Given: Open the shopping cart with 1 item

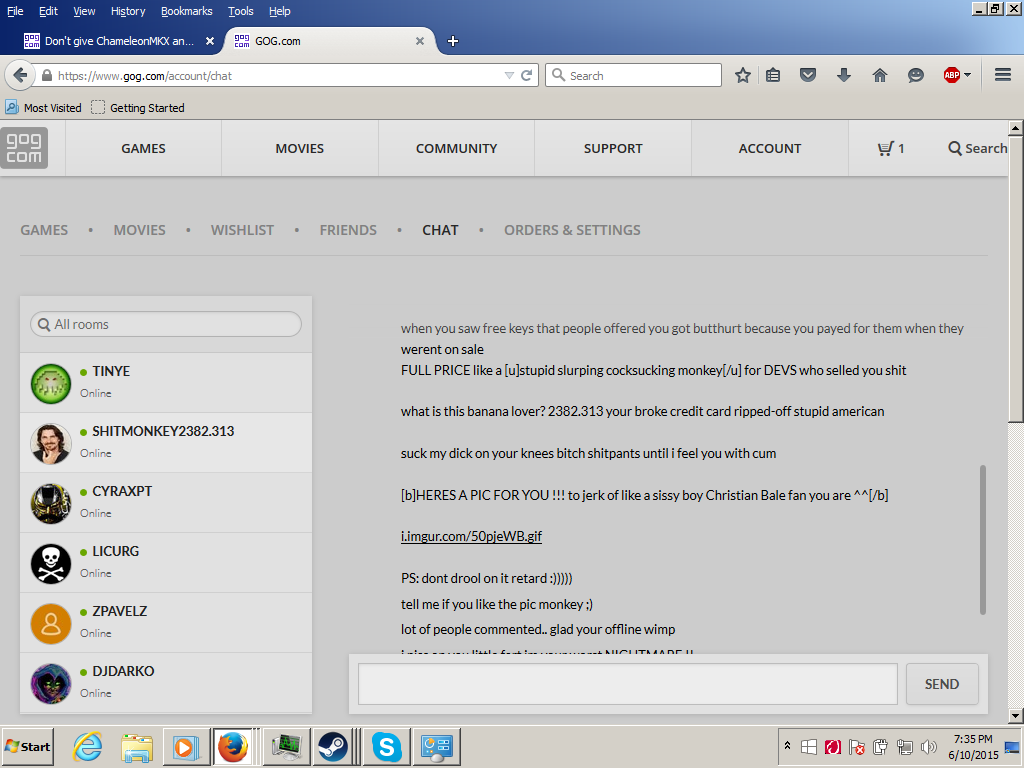Looking at the screenshot, I should coord(891,149).
